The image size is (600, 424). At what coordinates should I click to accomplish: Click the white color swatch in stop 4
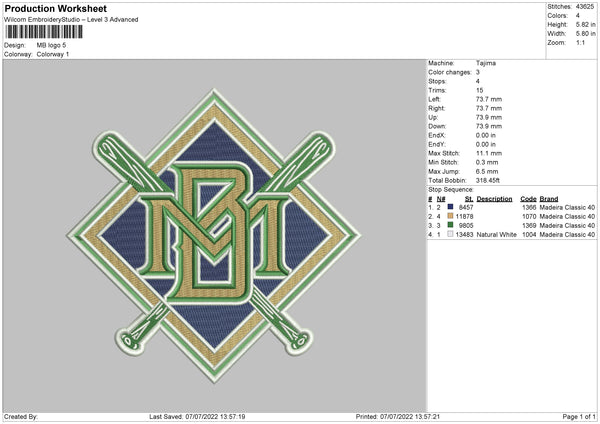click(x=450, y=234)
